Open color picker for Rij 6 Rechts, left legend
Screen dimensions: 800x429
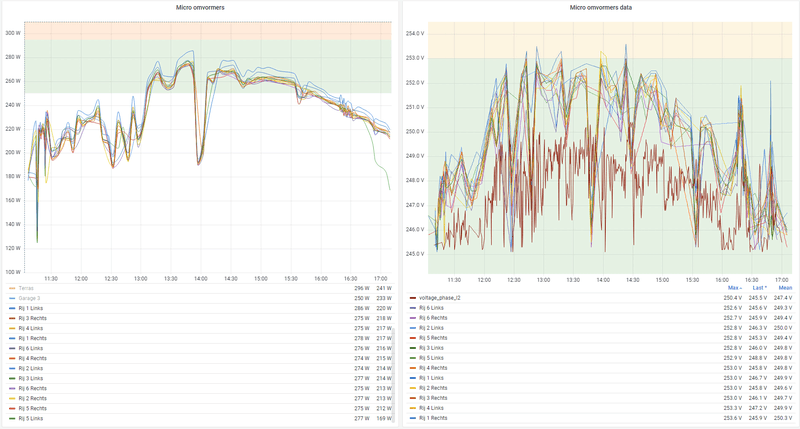pyautogui.click(x=12, y=388)
